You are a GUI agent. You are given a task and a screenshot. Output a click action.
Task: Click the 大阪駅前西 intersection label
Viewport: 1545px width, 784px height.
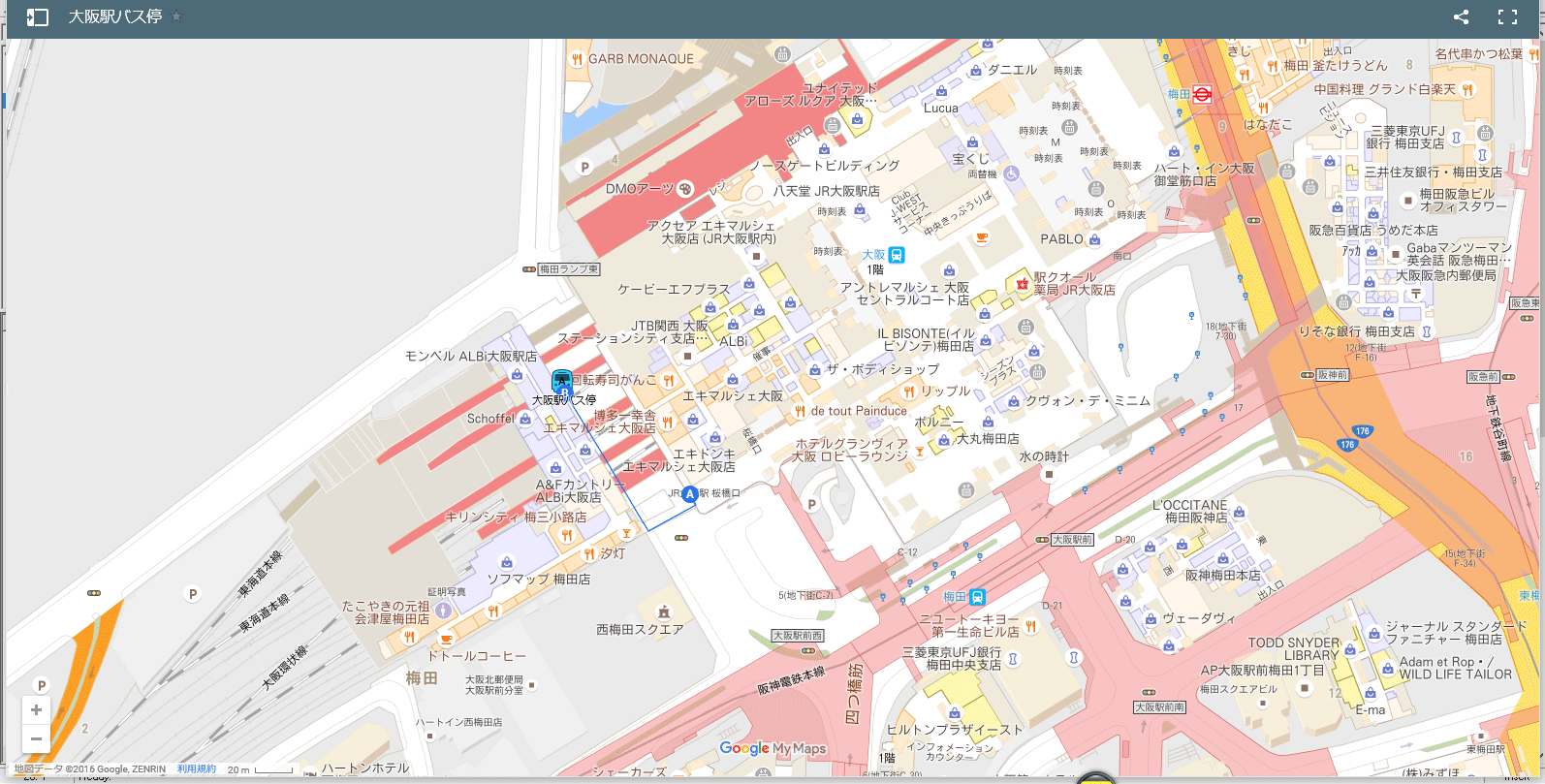[798, 636]
